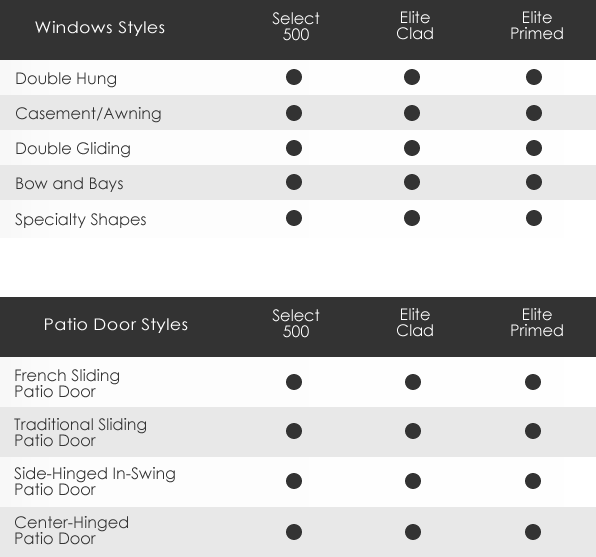Click the Select 500 column in Windows table
The width and height of the screenshot is (596, 557).
click(296, 27)
